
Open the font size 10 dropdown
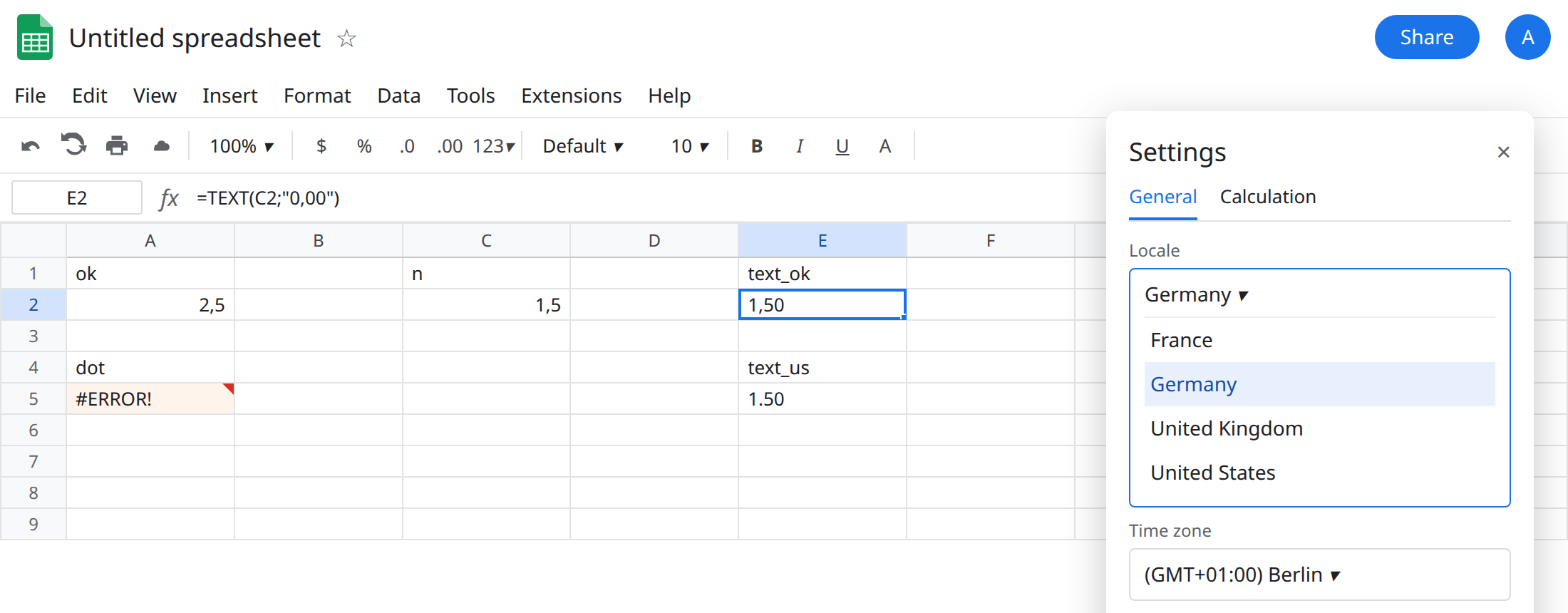(x=690, y=146)
